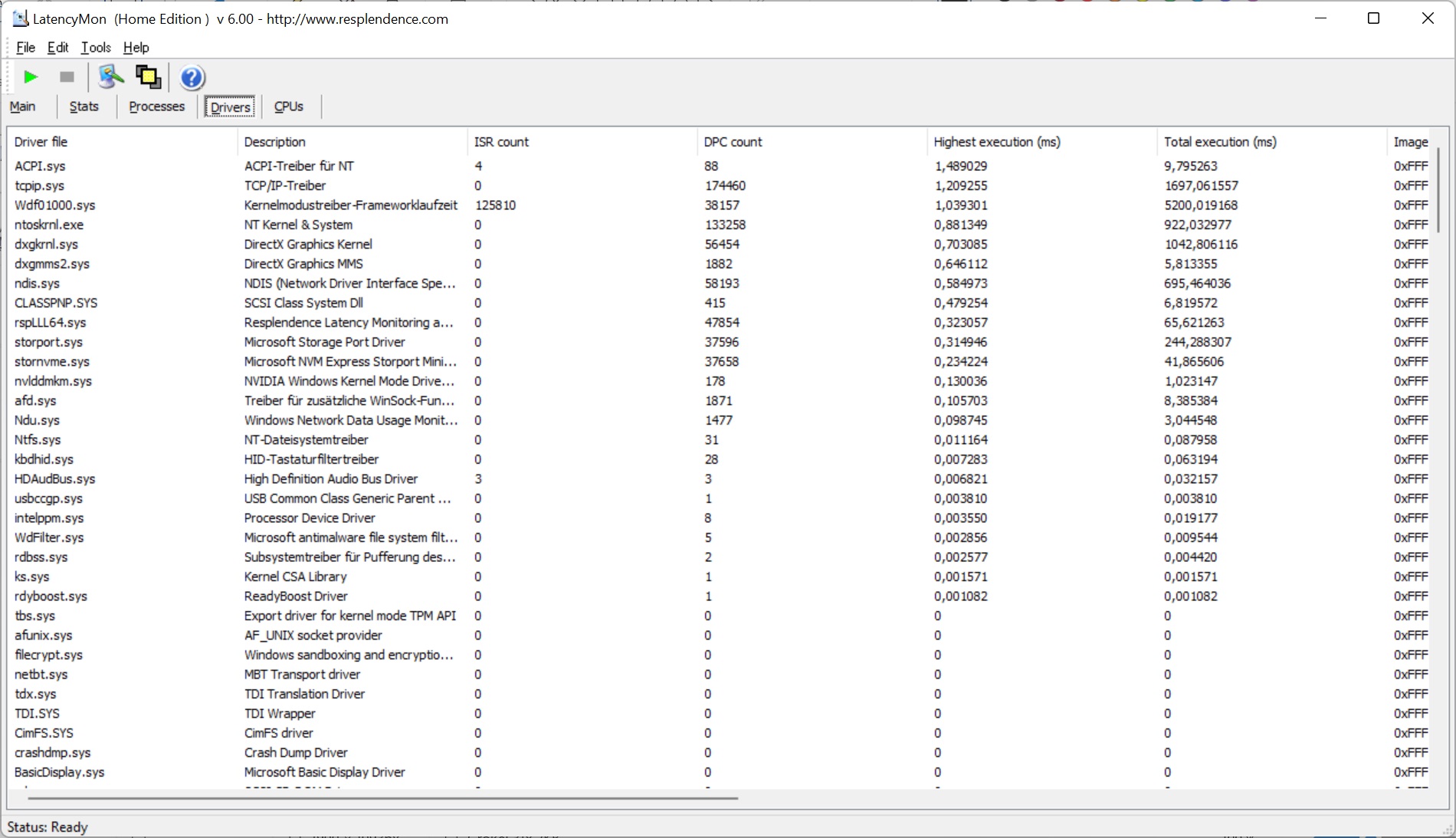Switch to the Stats tab

click(84, 107)
